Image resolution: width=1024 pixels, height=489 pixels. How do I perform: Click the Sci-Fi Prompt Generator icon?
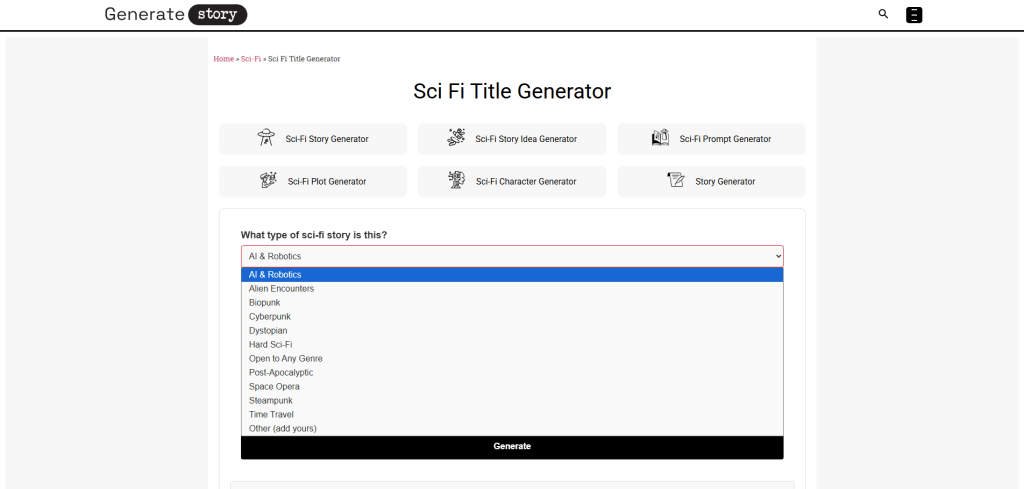pyautogui.click(x=660, y=138)
